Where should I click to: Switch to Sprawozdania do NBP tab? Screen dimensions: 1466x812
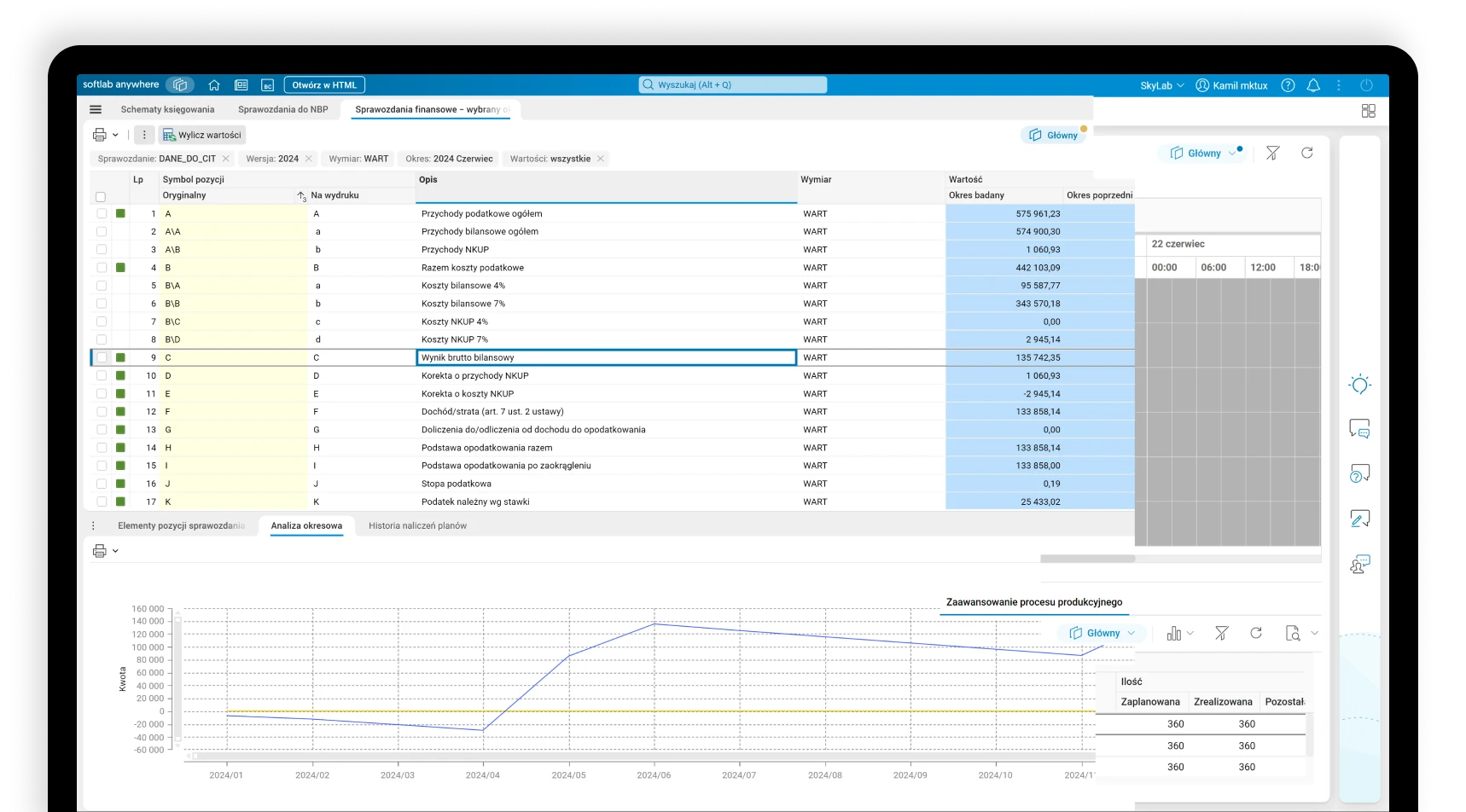282,109
